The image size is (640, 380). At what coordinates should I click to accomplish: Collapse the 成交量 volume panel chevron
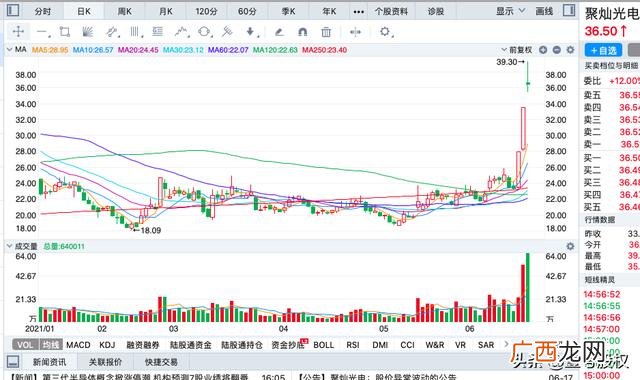tap(9, 246)
